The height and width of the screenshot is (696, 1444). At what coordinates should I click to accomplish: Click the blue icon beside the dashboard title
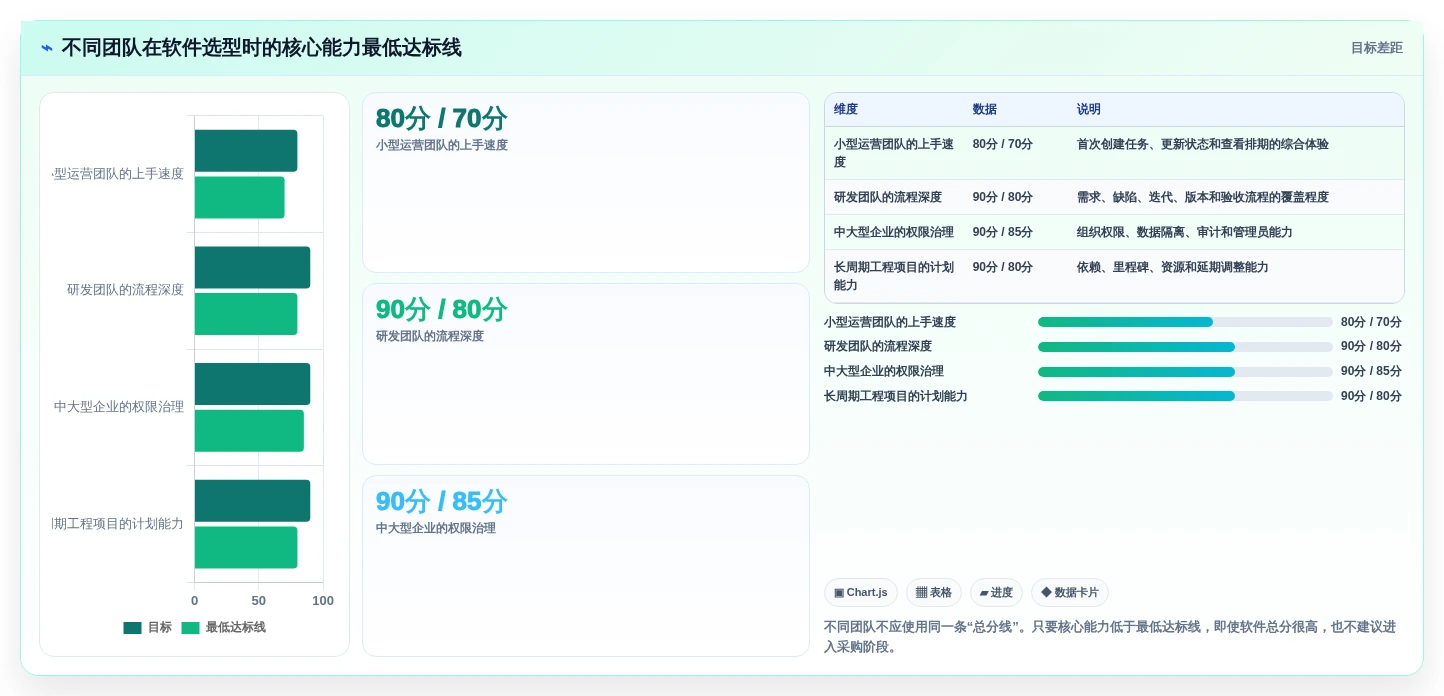click(x=47, y=48)
